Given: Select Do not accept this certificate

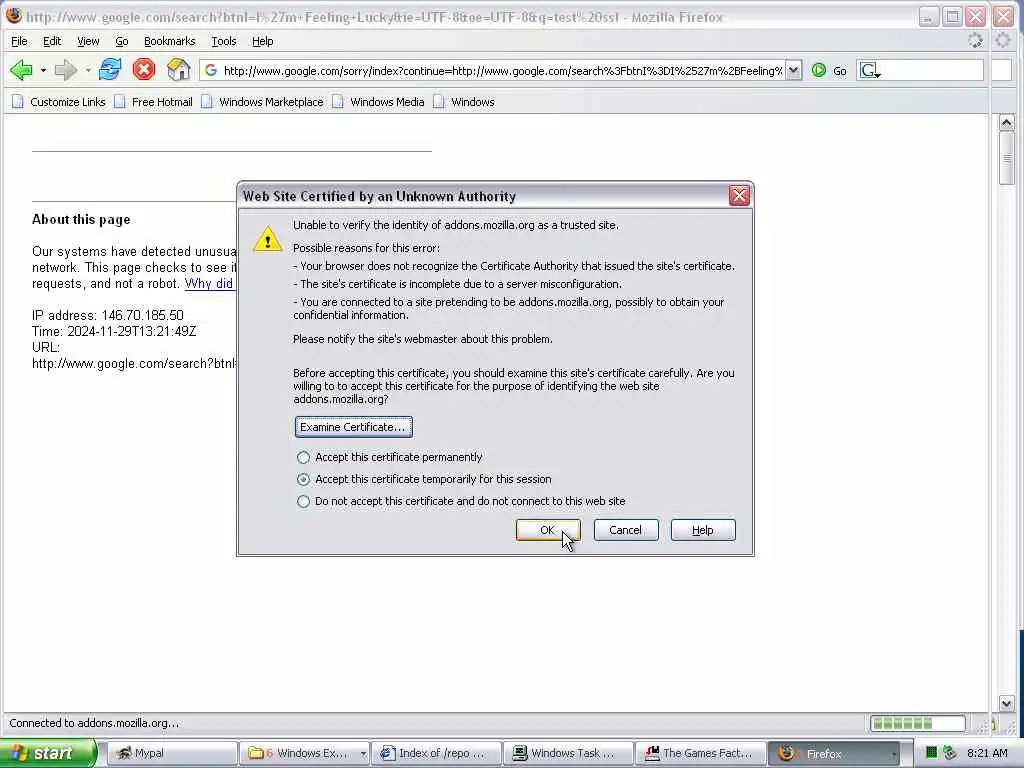Looking at the screenshot, I should [461, 501].
